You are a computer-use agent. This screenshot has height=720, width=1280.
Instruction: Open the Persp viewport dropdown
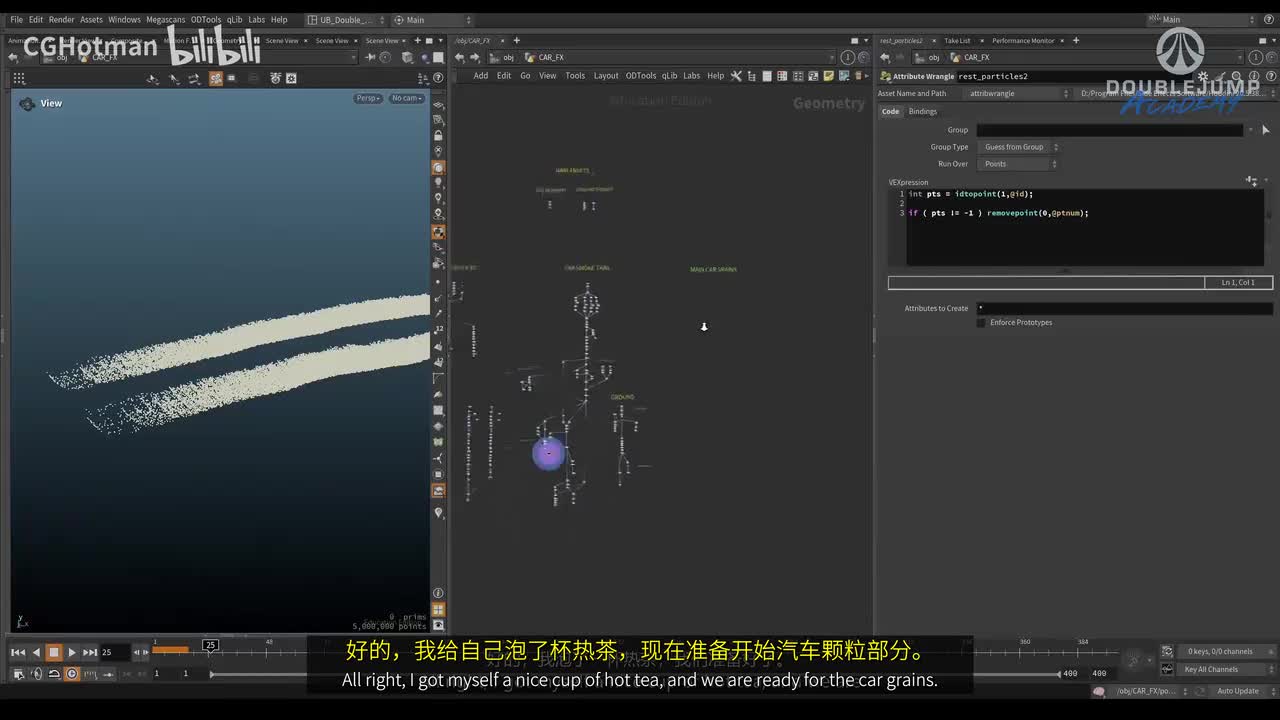[368, 98]
